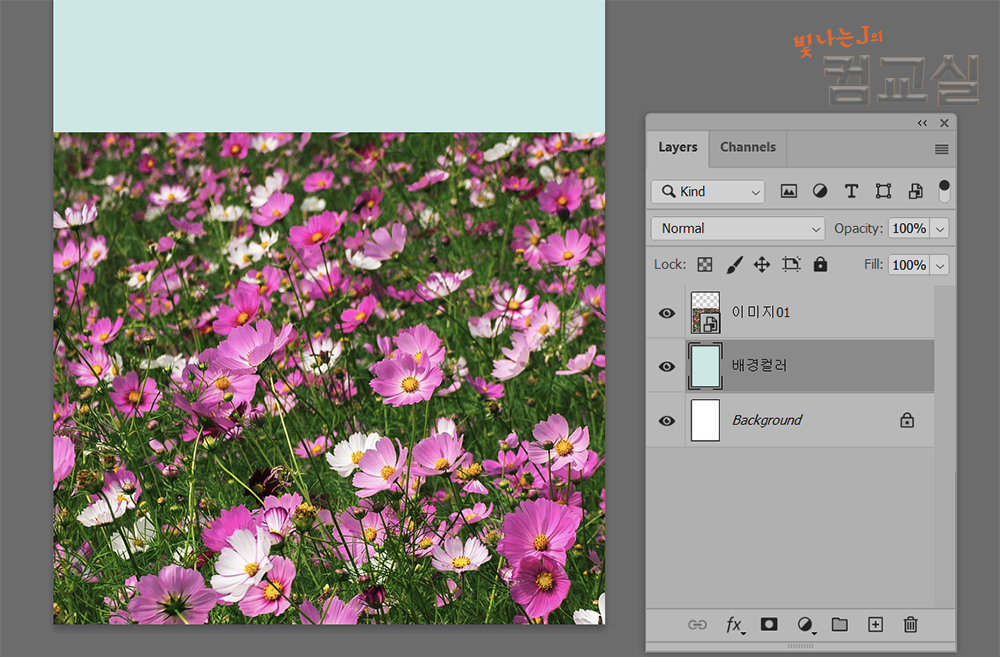Image resolution: width=1000 pixels, height=657 pixels.
Task: Filter layers by adjustment layer type
Action: (820, 191)
